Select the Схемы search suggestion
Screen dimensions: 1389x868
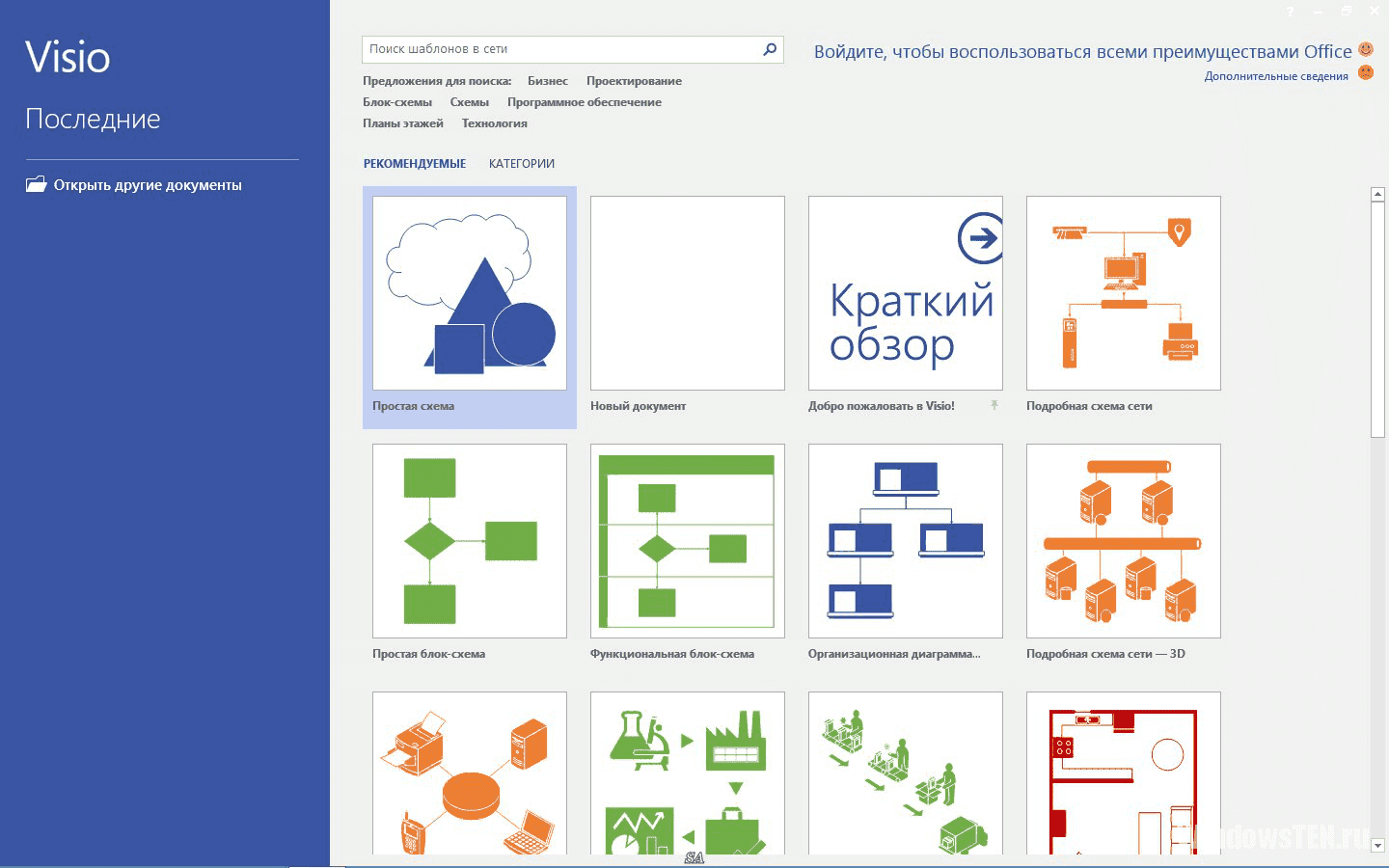click(x=470, y=102)
